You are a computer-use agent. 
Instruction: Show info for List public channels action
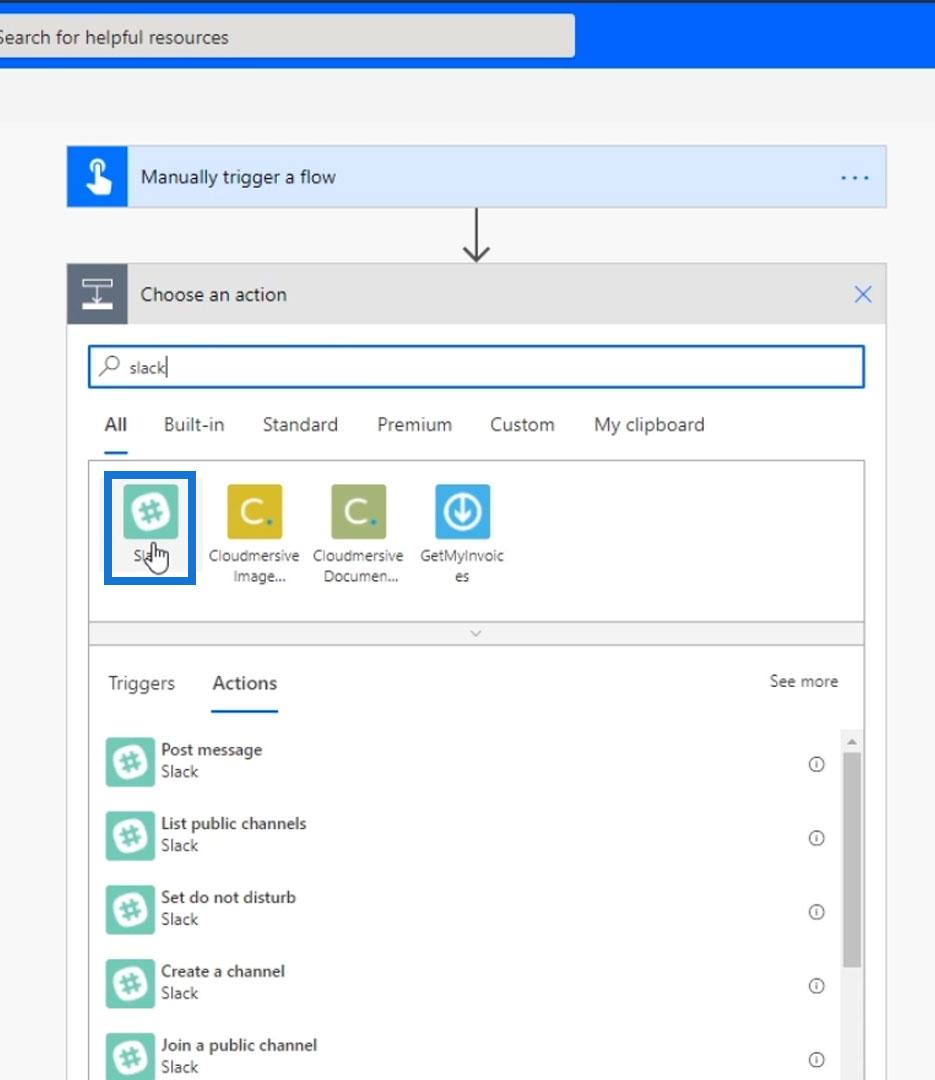point(816,838)
